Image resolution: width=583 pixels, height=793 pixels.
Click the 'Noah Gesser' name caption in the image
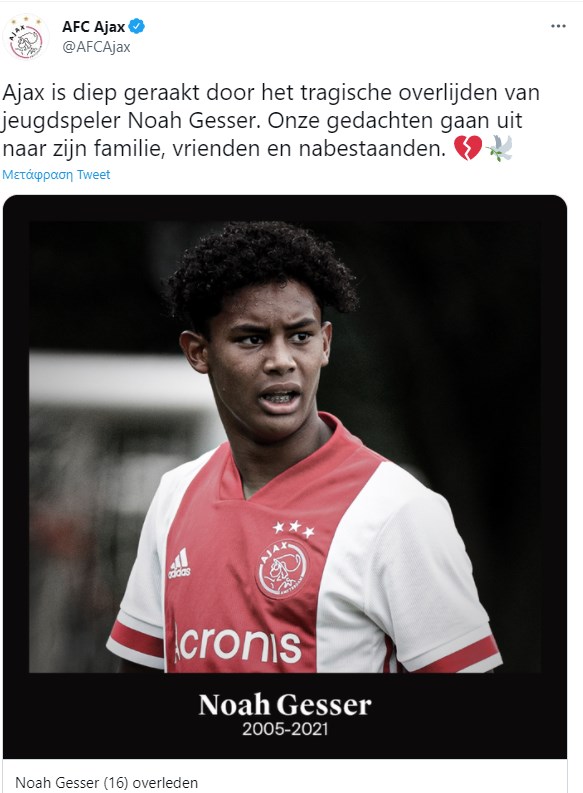coord(285,705)
